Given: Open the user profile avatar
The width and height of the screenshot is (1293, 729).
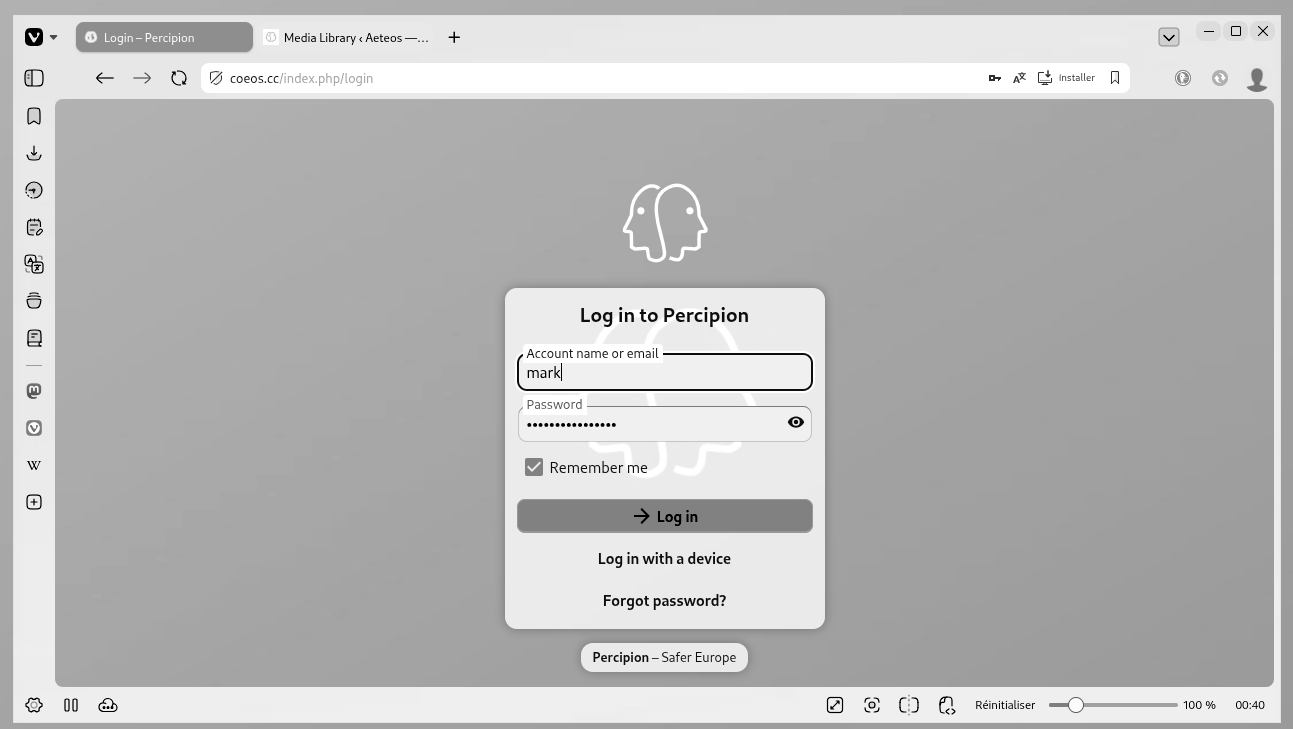Looking at the screenshot, I should click(x=1257, y=79).
